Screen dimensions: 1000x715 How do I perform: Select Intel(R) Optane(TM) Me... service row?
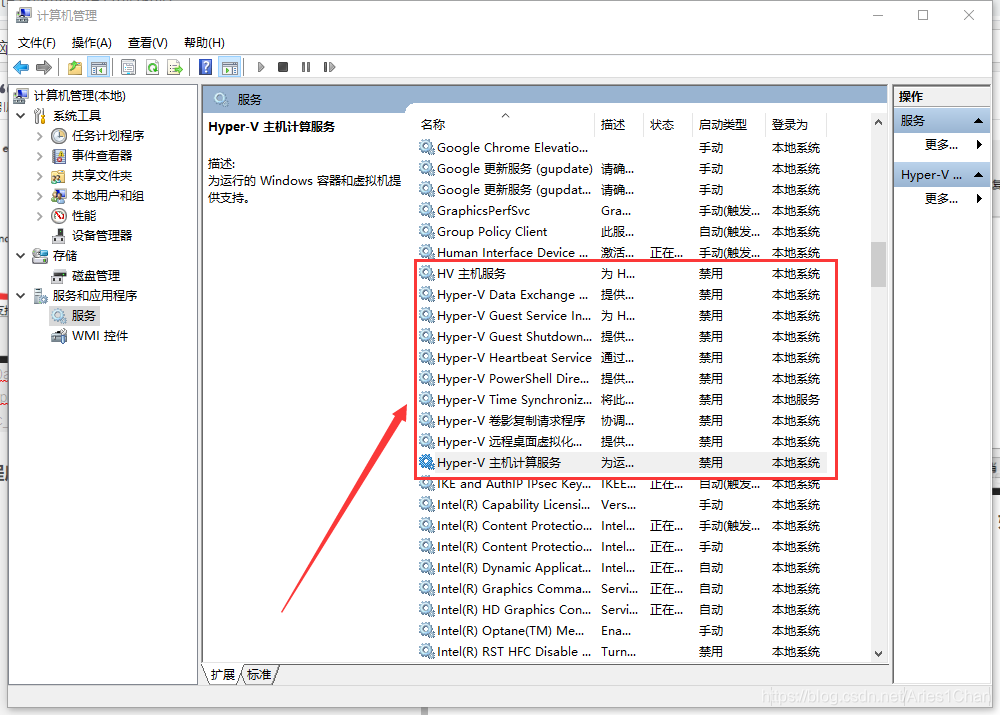622,631
